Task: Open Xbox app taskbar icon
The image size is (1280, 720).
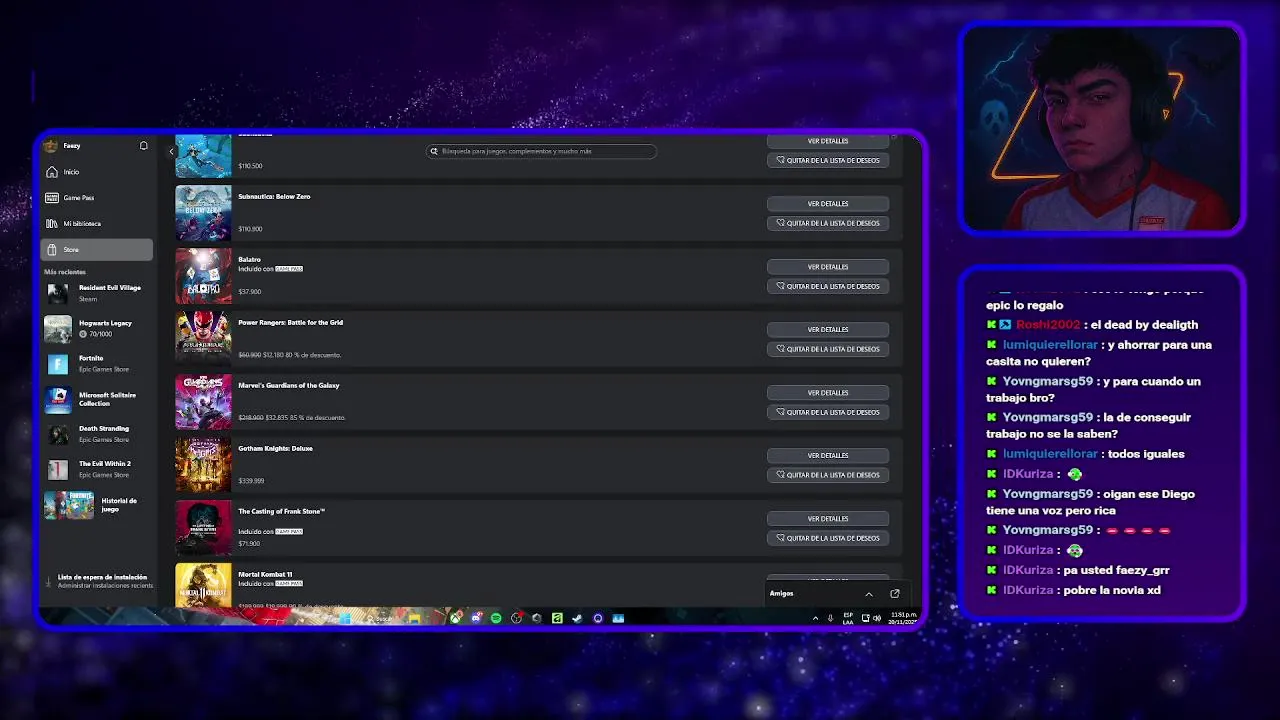Action: pyautogui.click(x=456, y=618)
